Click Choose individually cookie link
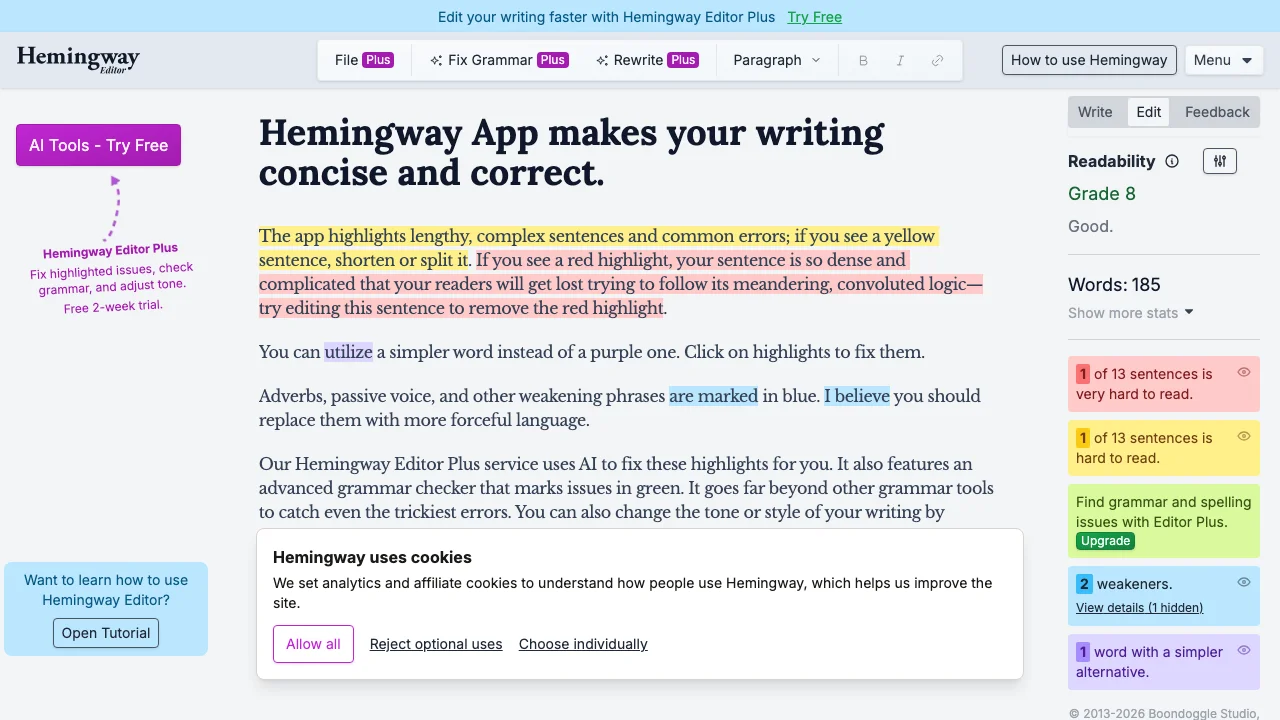Image resolution: width=1280 pixels, height=720 pixels. (583, 644)
